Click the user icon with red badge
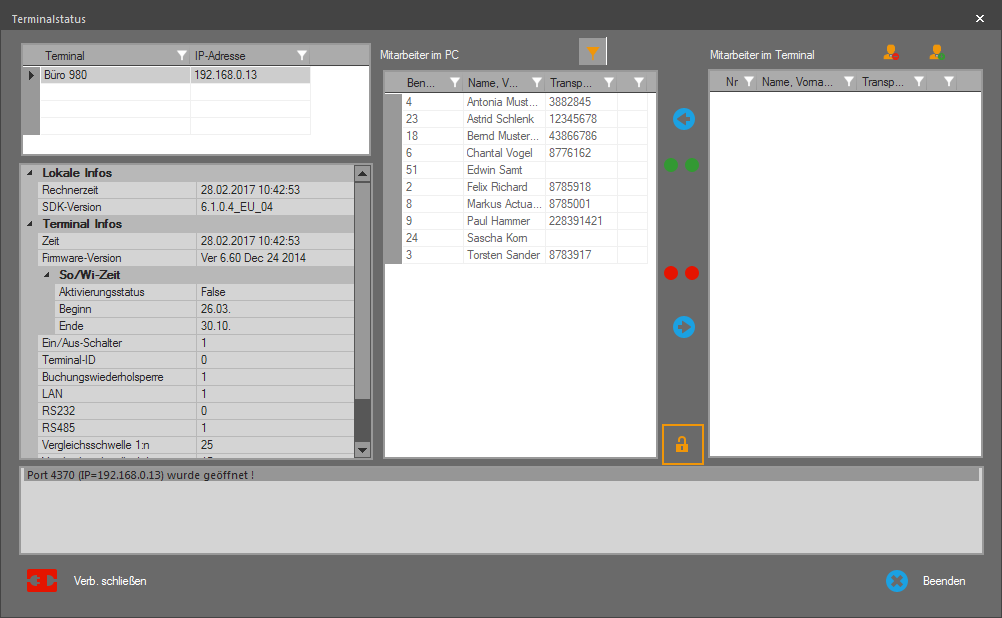The image size is (1002, 618). (890, 53)
